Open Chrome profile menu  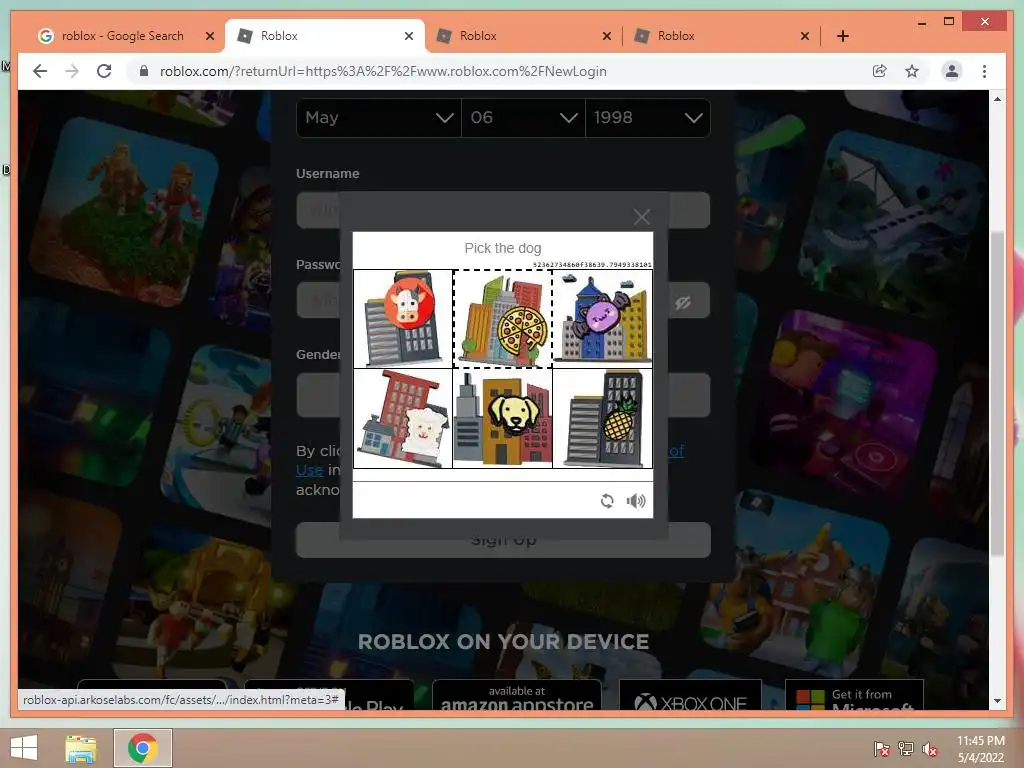click(x=952, y=71)
